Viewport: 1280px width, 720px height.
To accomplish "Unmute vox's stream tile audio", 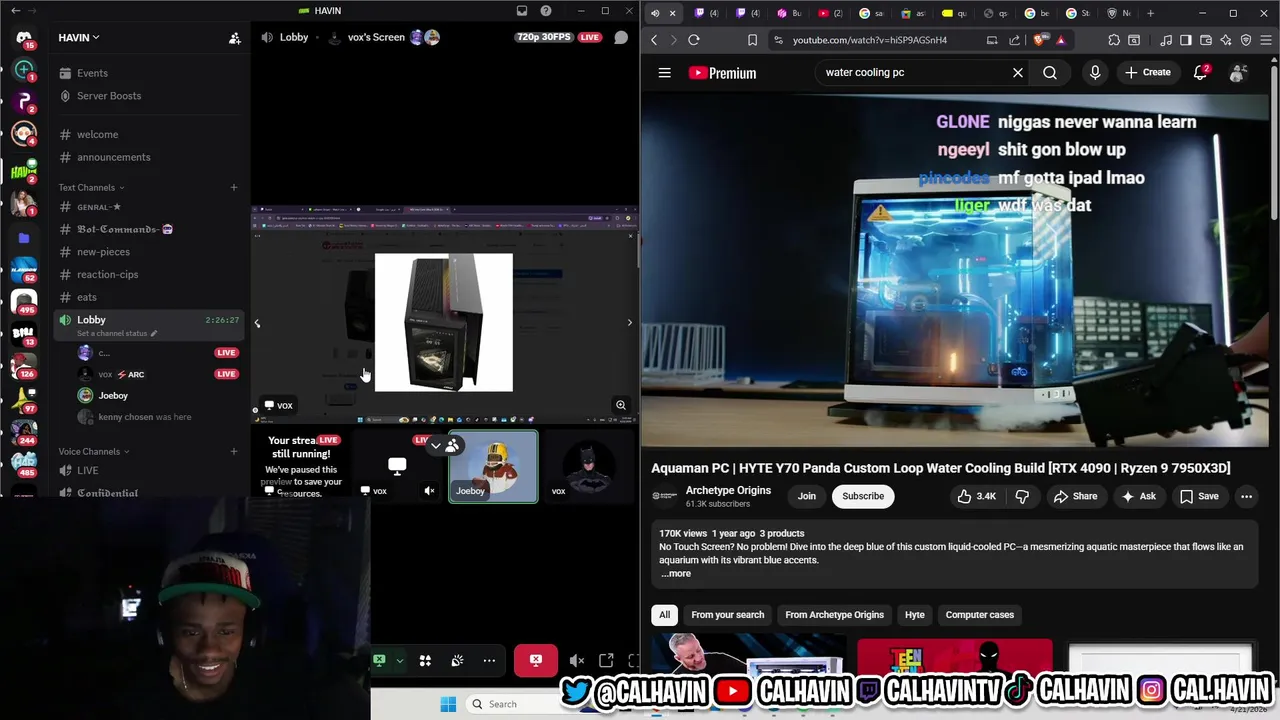I will coord(429,490).
